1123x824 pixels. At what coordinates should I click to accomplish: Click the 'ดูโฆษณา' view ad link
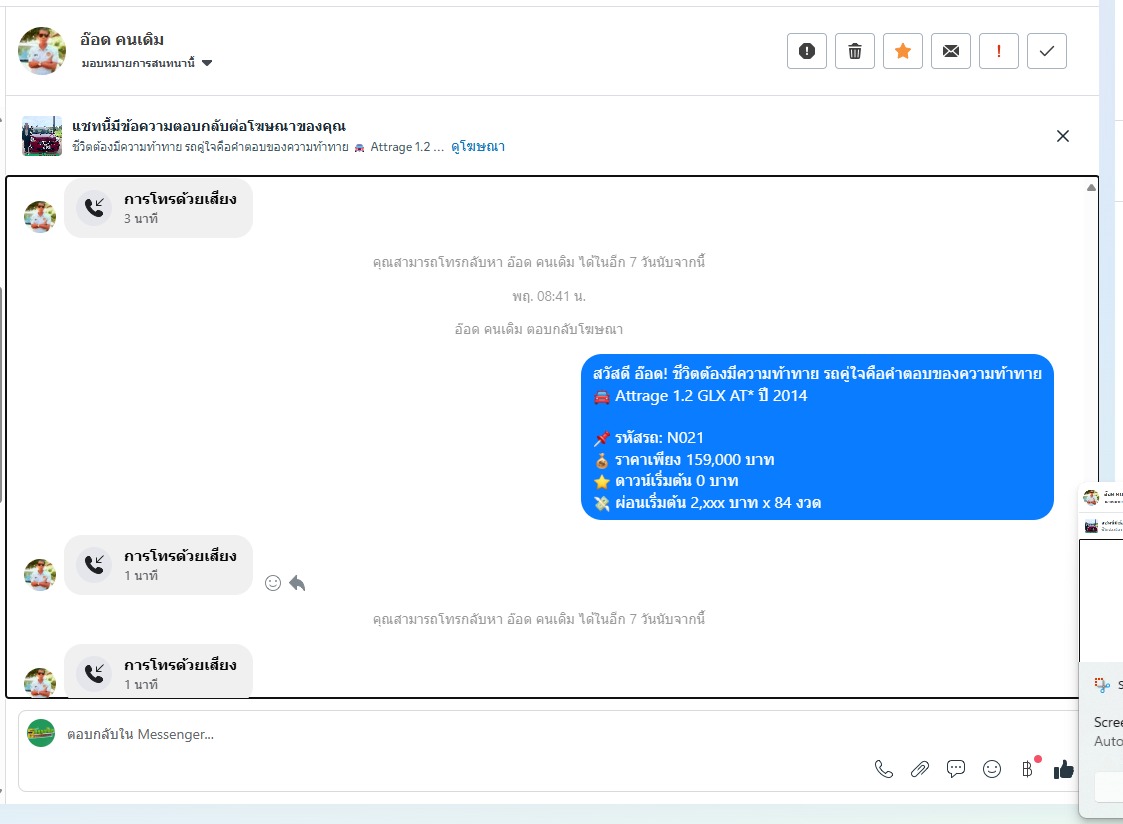[x=478, y=147]
